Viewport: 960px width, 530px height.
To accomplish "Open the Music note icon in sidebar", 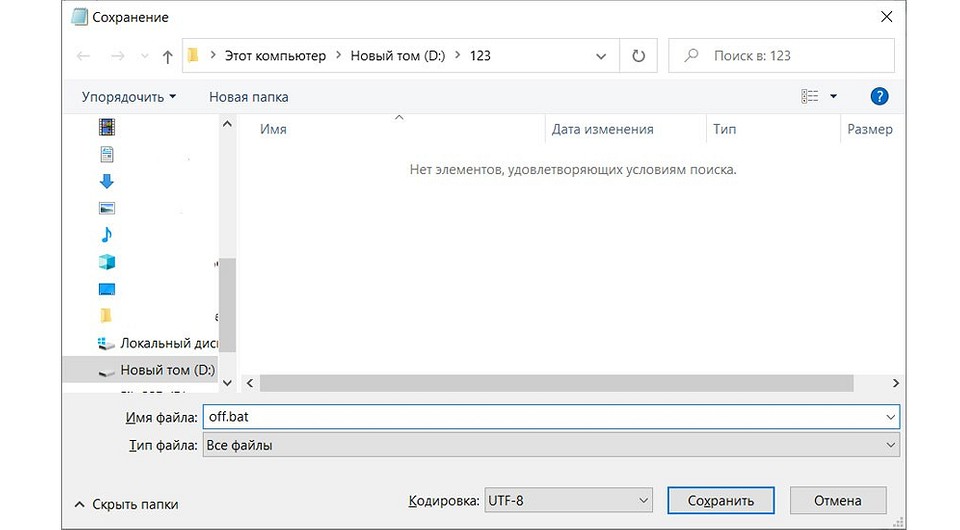I will pos(107,235).
